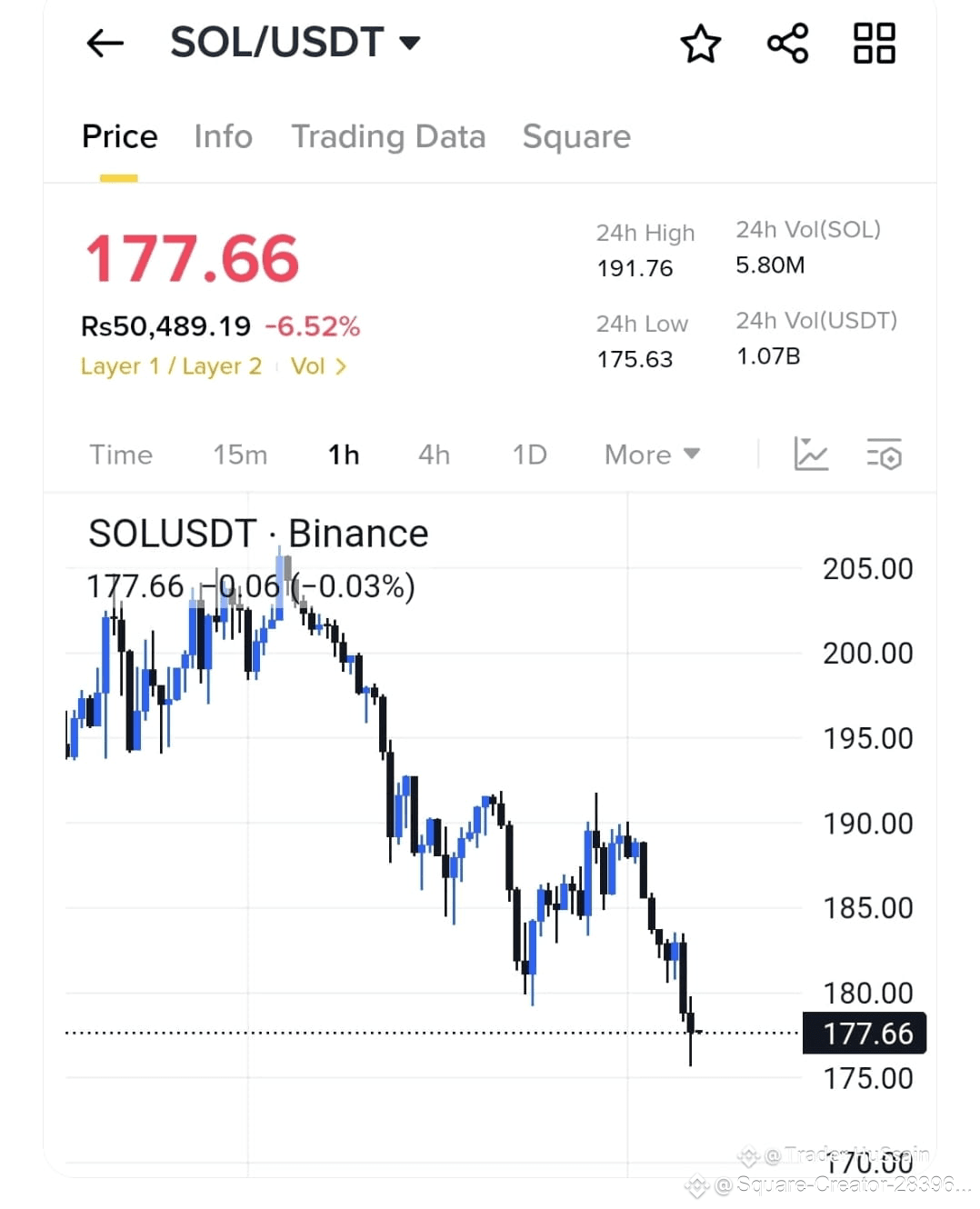Switch to the Info tab

pos(223,136)
